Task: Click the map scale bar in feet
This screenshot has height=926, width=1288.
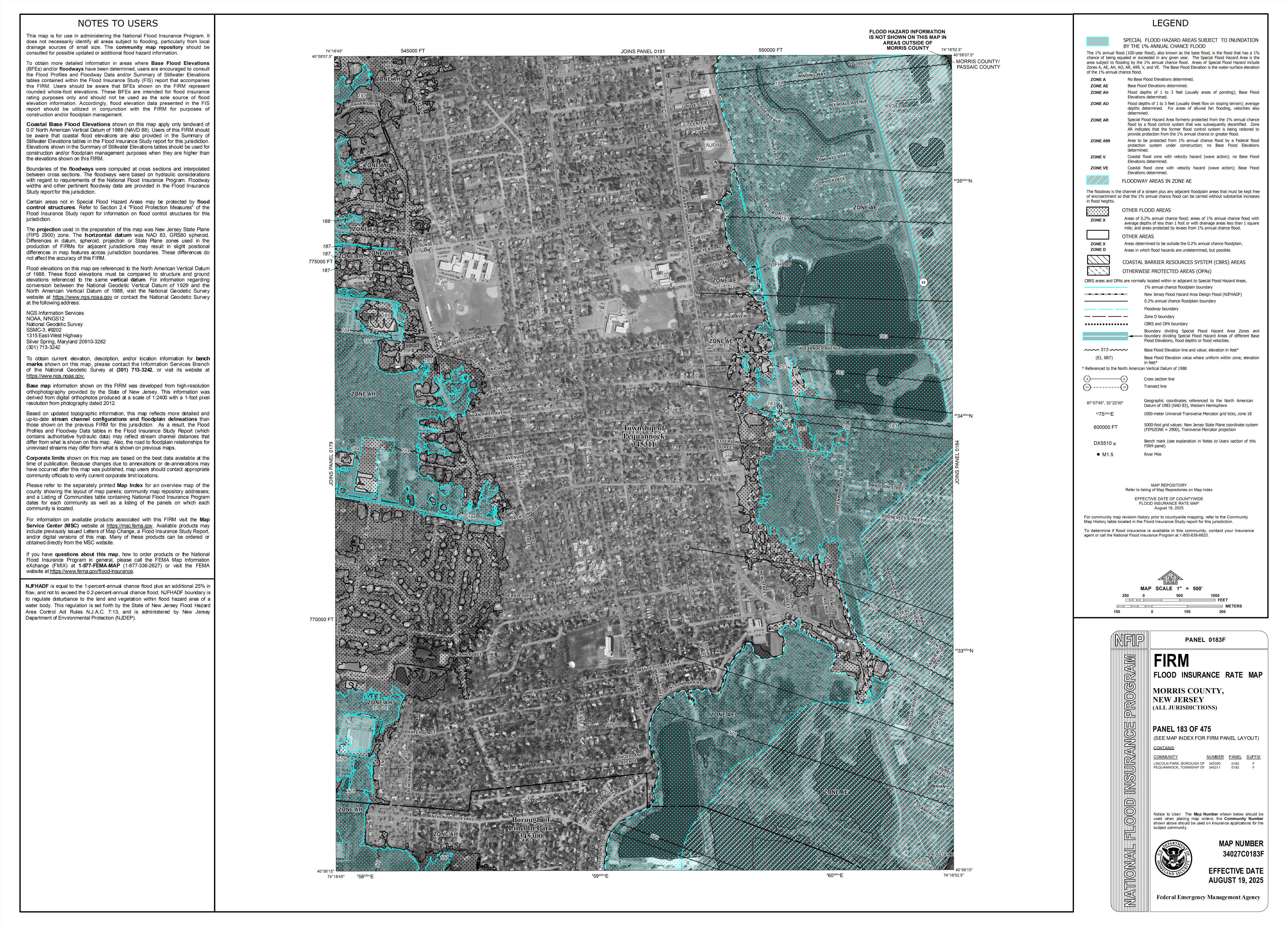Action: [x=1170, y=600]
